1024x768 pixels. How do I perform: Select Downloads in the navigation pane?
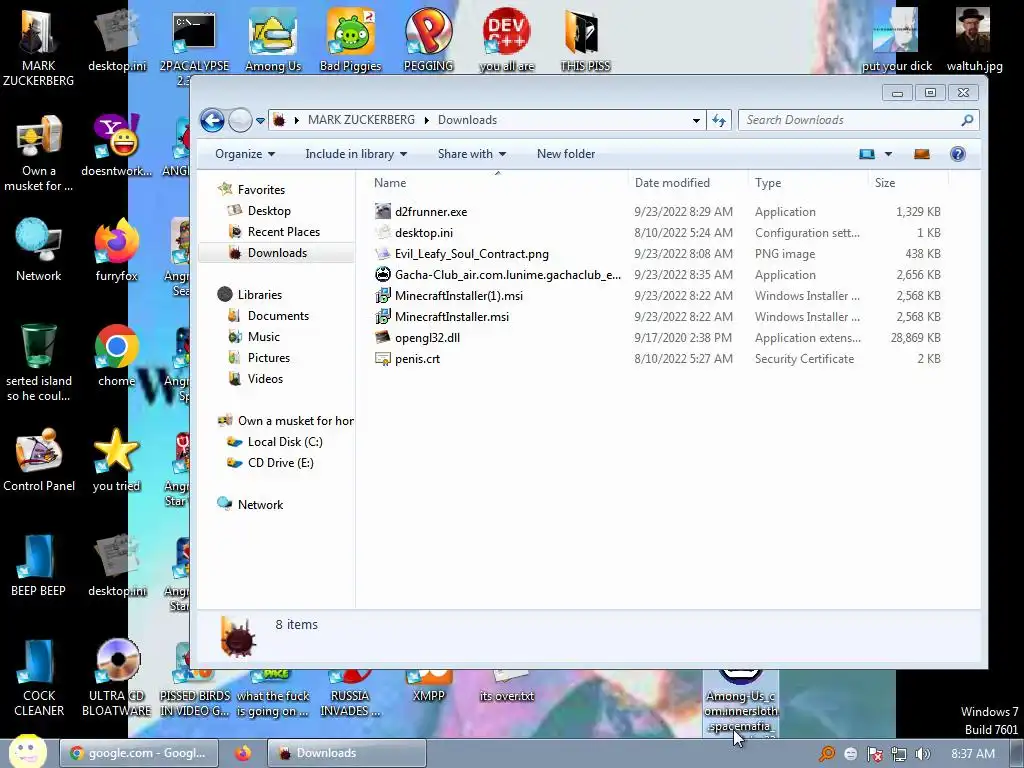coord(277,253)
